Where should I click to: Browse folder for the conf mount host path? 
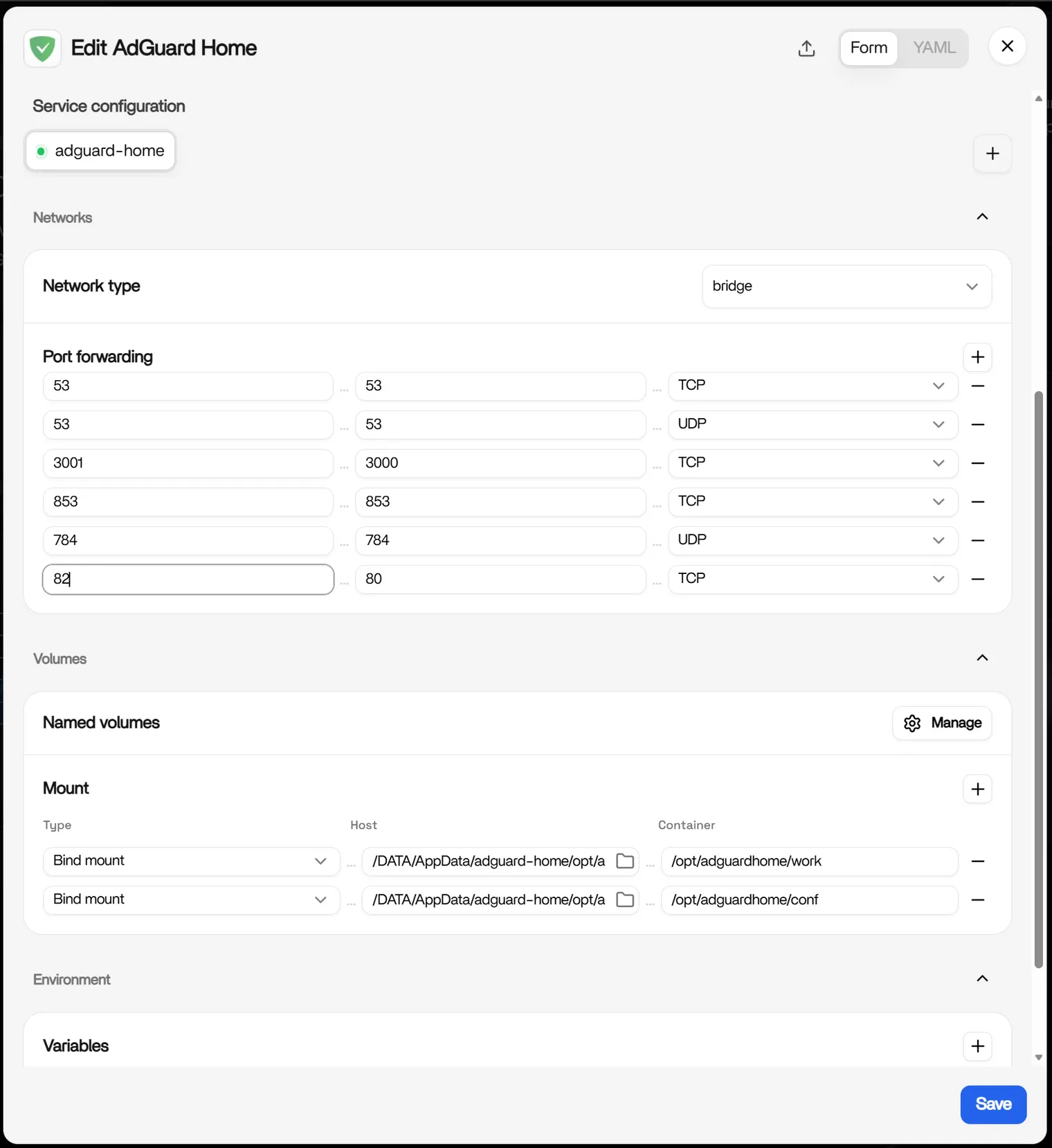(x=625, y=900)
